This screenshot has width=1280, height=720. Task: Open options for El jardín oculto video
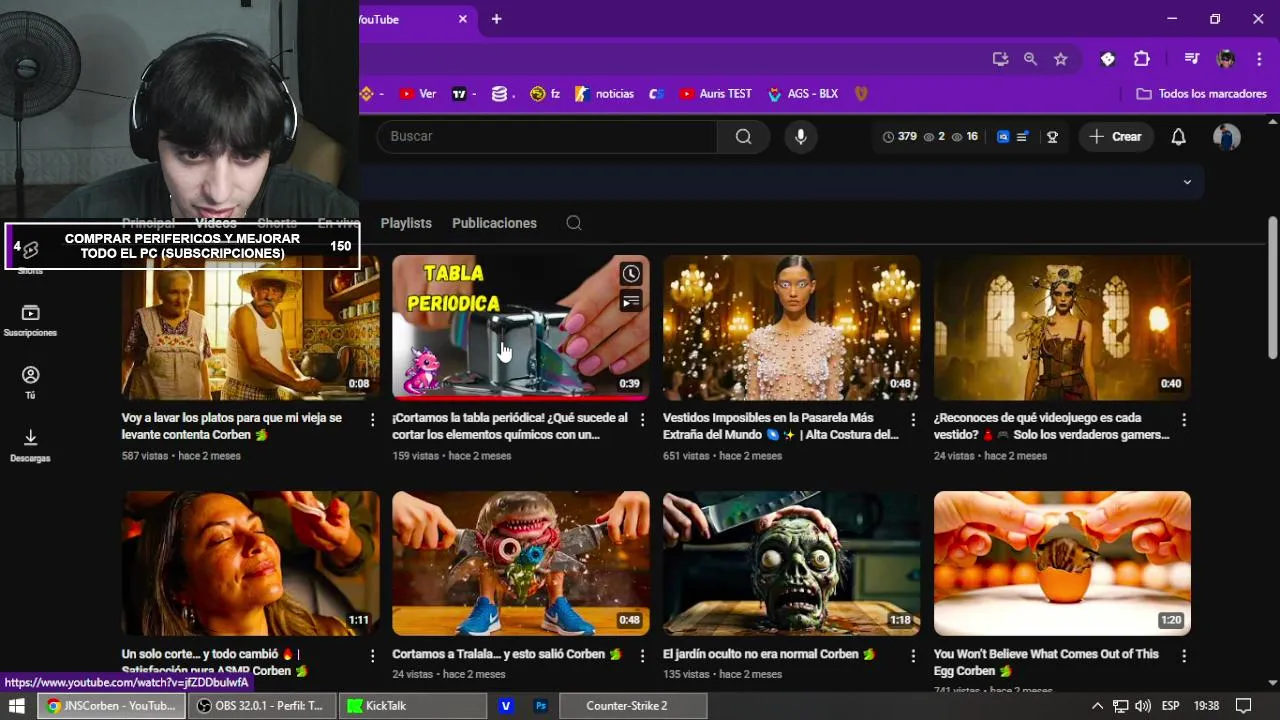pos(913,656)
